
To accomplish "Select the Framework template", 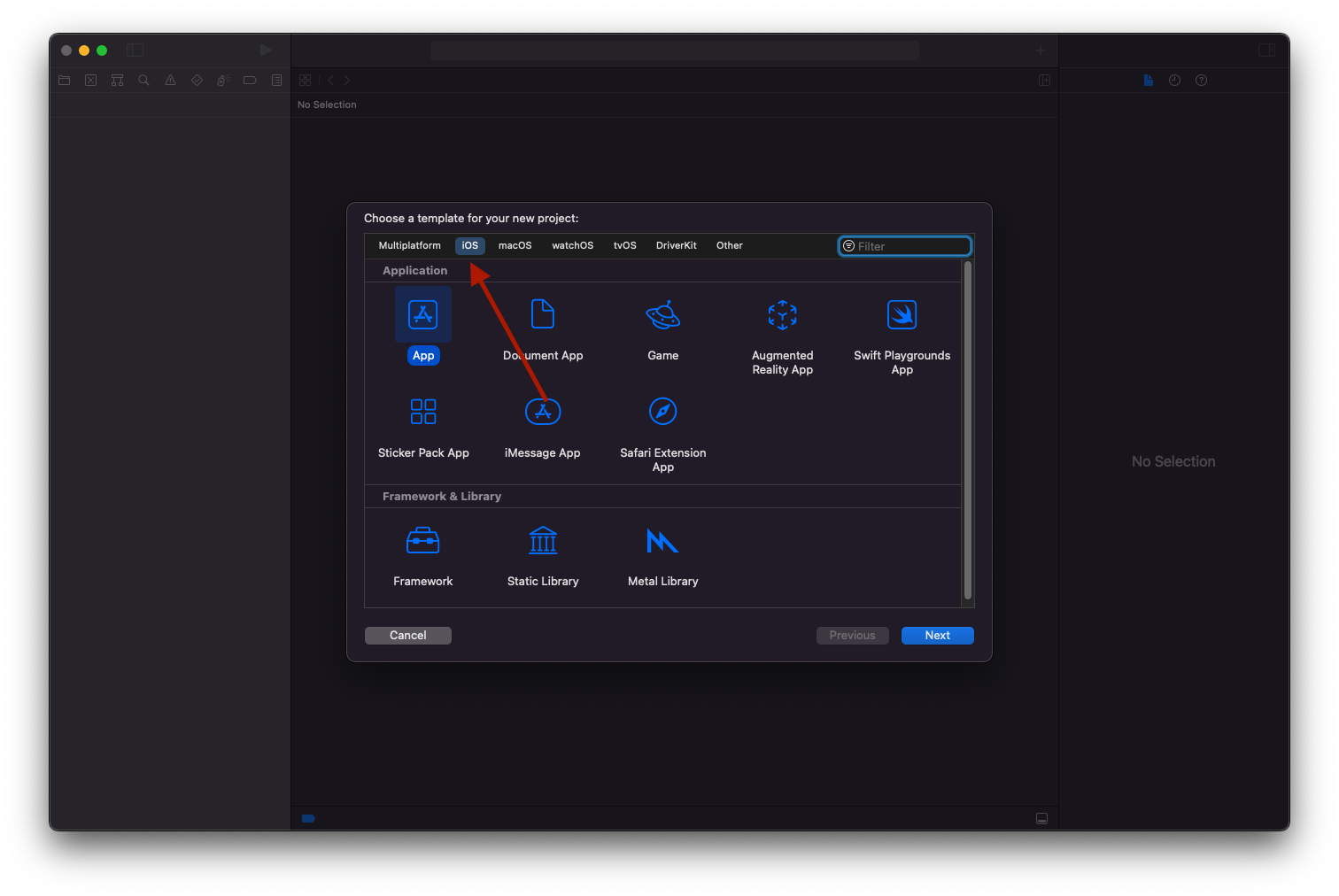I will [x=423, y=540].
